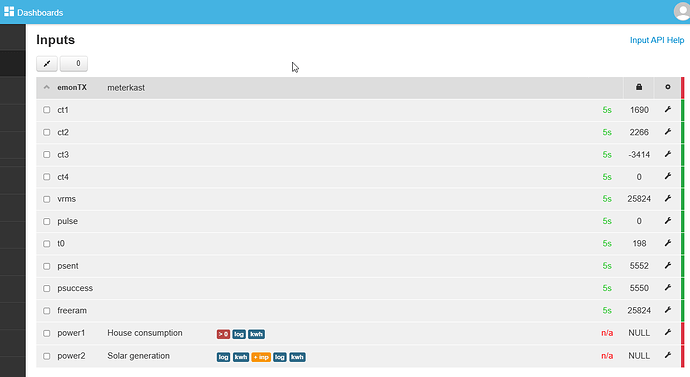This screenshot has height=377, width=690.
Task: Click the t0 value 198
Action: click(x=639, y=244)
